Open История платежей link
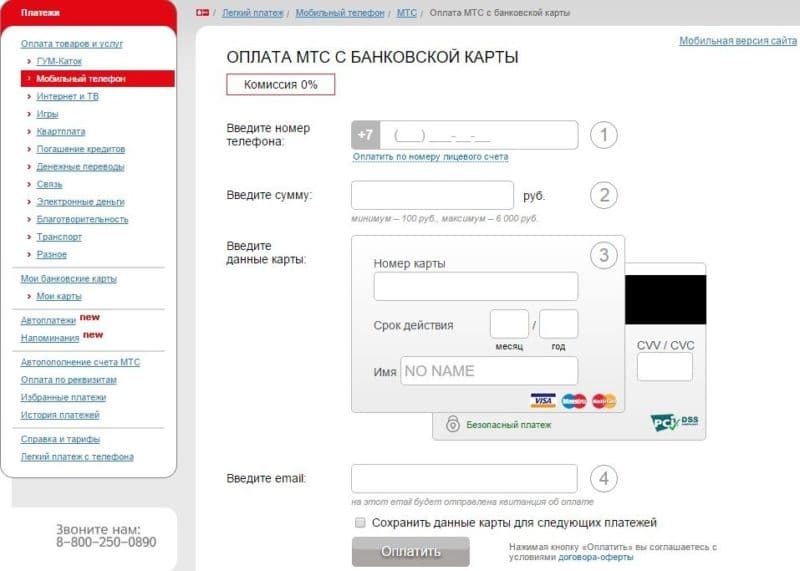 [x=60, y=415]
